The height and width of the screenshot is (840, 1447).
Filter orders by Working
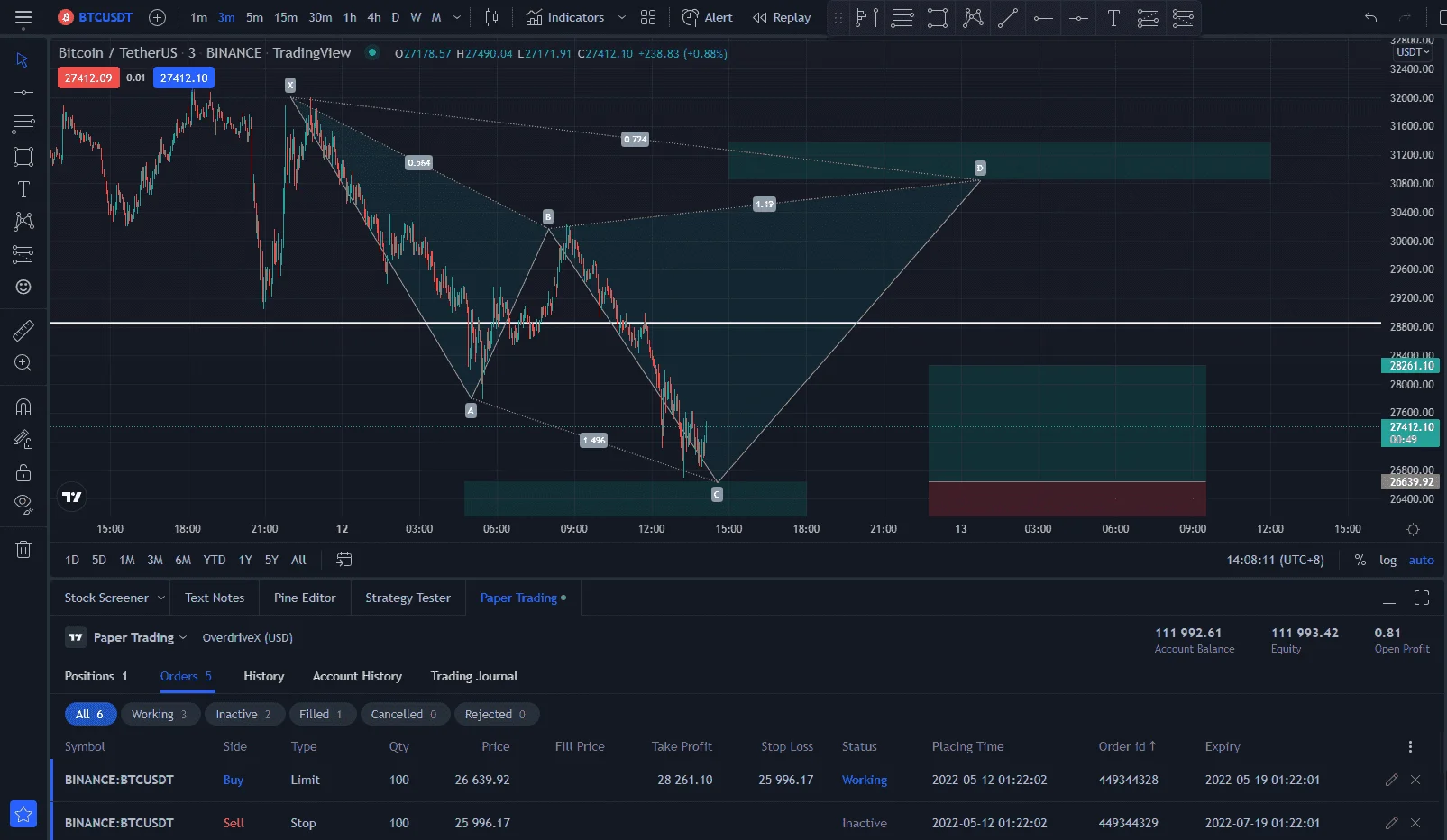160,714
